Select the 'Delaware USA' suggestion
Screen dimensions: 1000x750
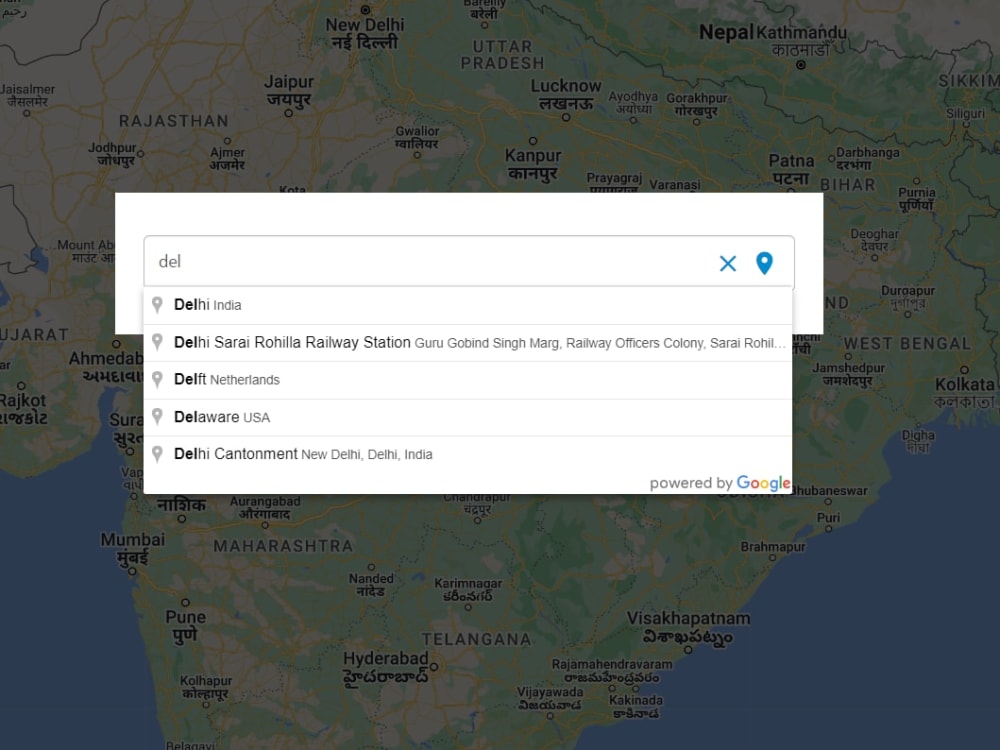coord(468,417)
